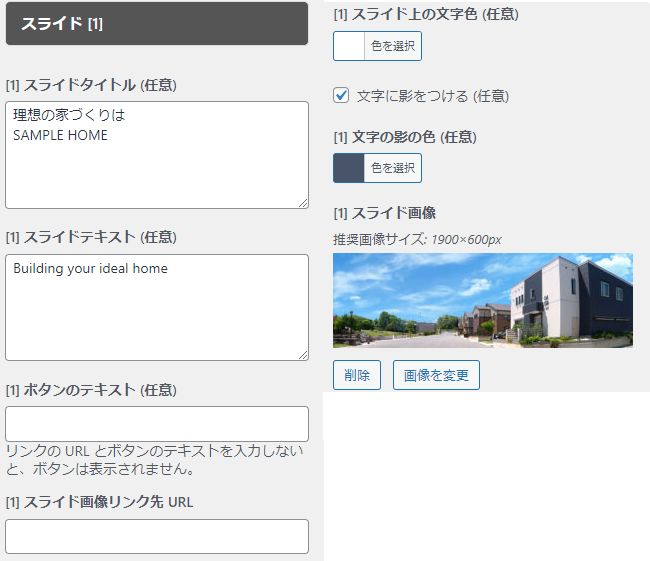Focus the スライド画像リンク先 URL field
The height and width of the screenshot is (561, 650).
[x=157, y=536]
